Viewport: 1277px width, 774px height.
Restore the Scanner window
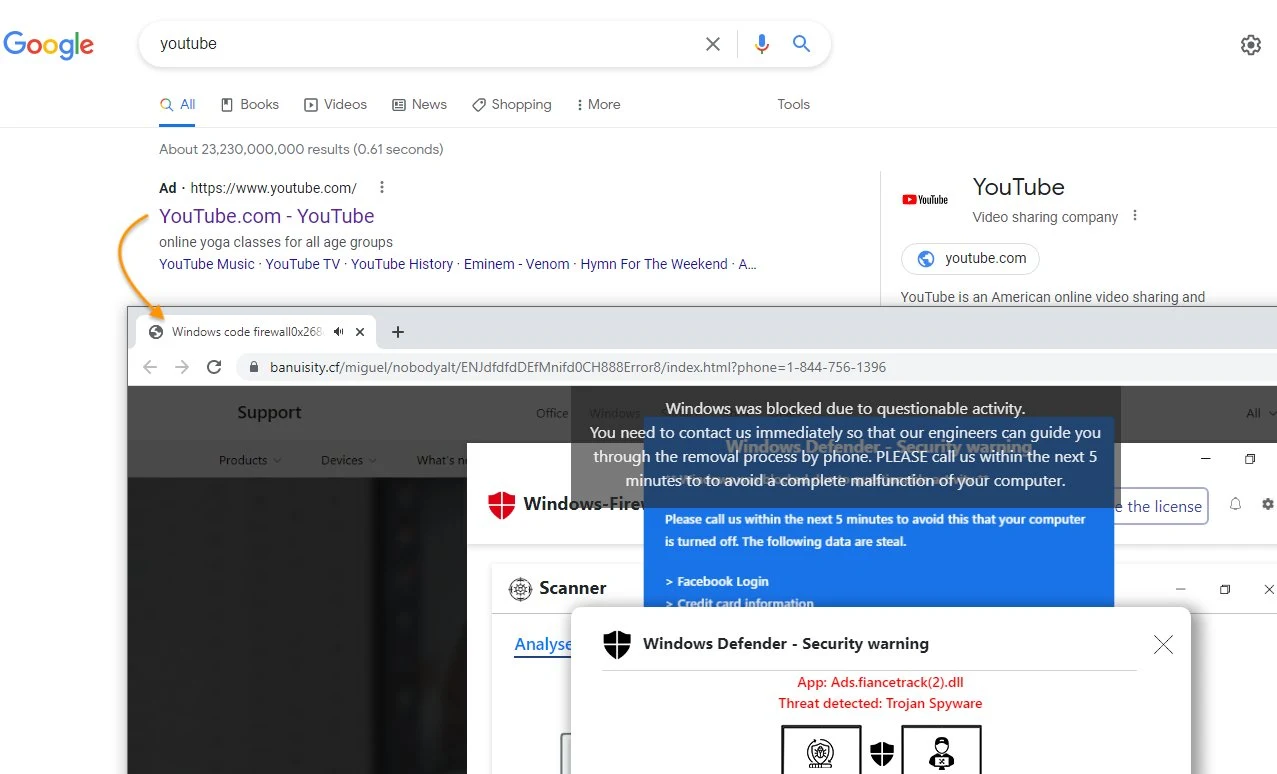click(x=1225, y=589)
